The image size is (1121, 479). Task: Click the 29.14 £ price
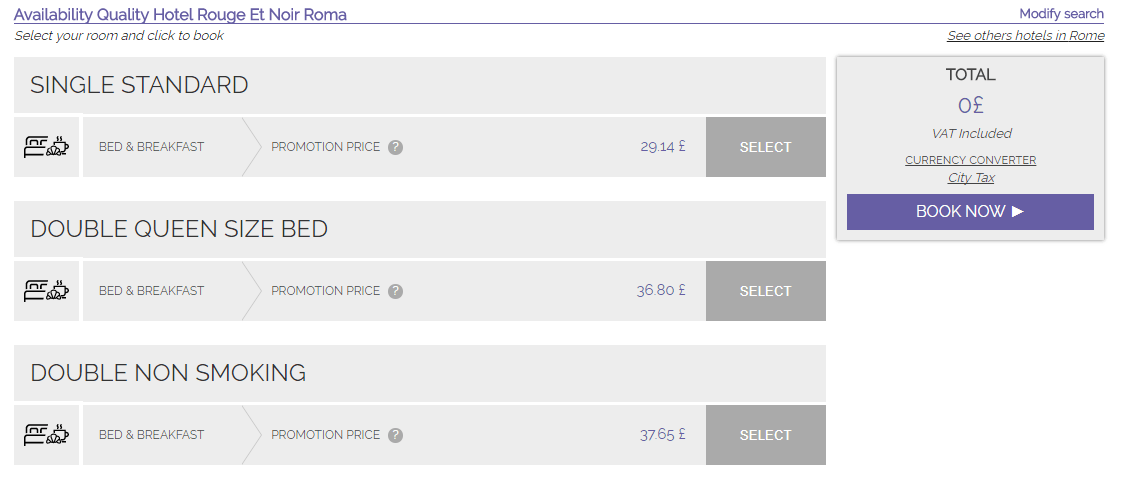coord(663,147)
